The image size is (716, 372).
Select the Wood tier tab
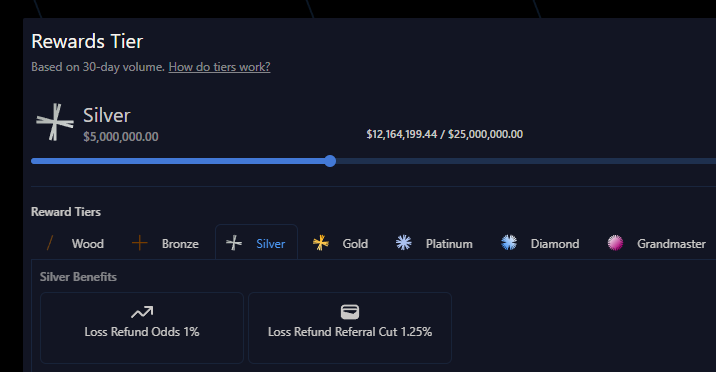(x=76, y=243)
